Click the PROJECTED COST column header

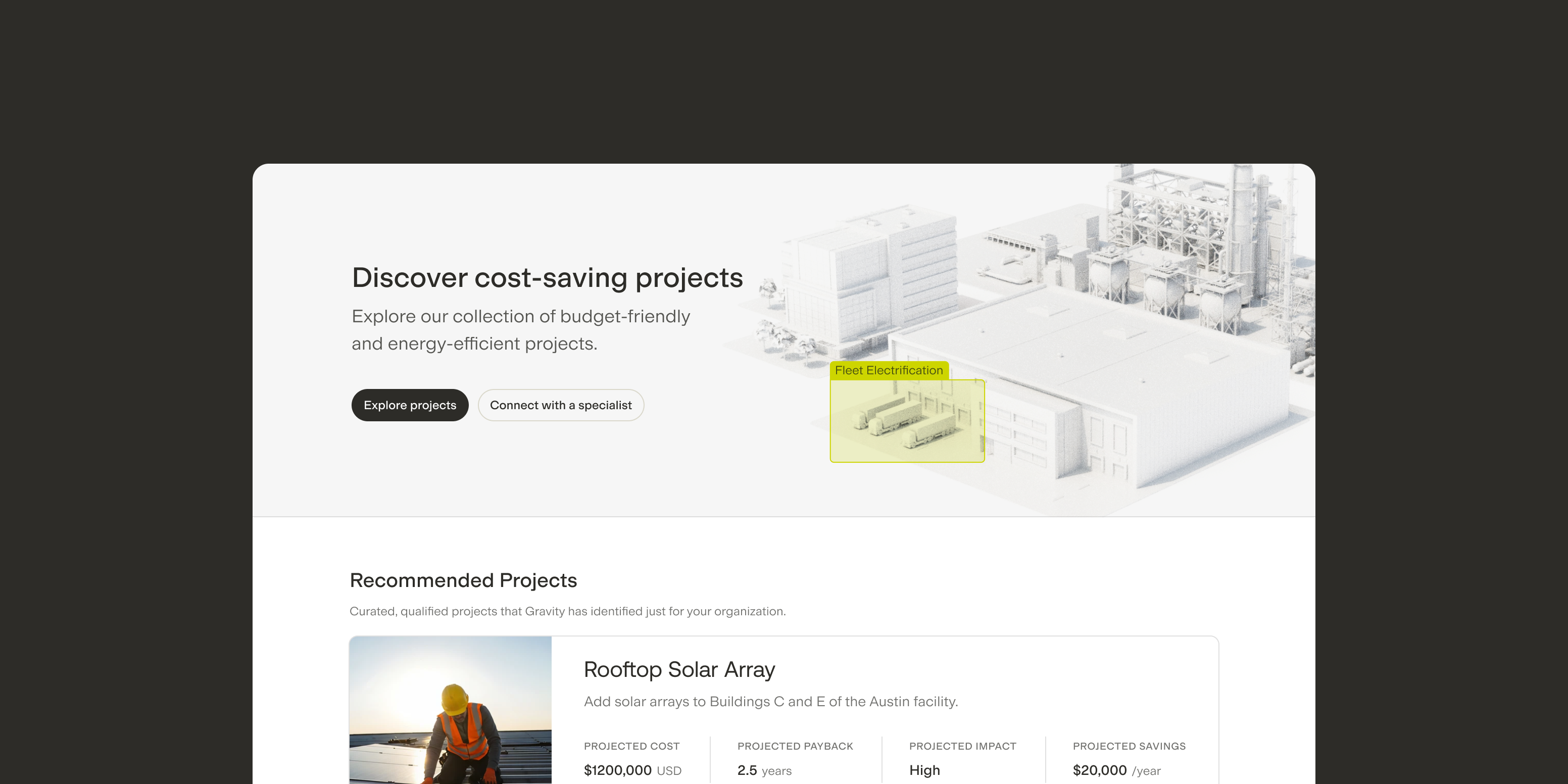631,746
